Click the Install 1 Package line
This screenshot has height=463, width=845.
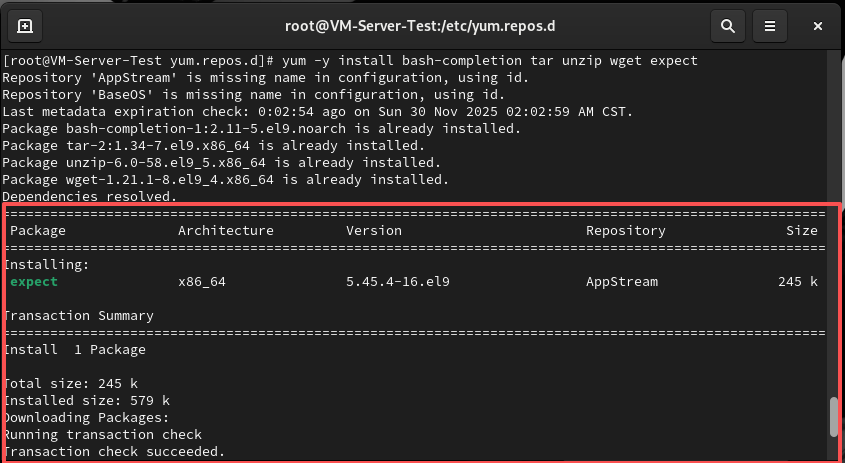coord(75,350)
